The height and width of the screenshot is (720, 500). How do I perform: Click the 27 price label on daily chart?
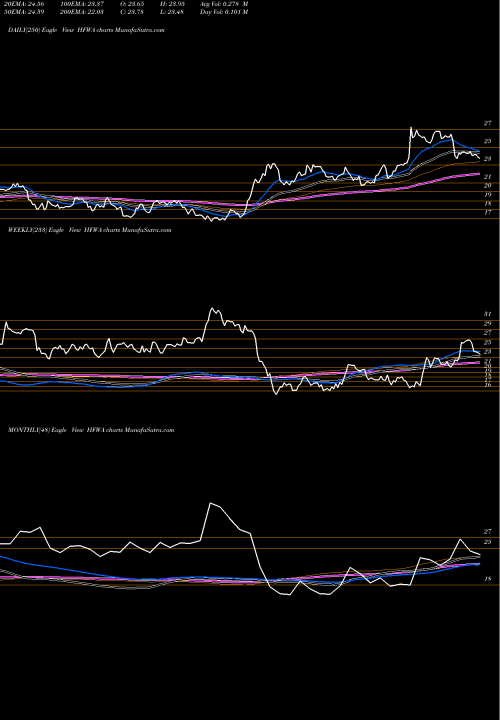[488, 124]
